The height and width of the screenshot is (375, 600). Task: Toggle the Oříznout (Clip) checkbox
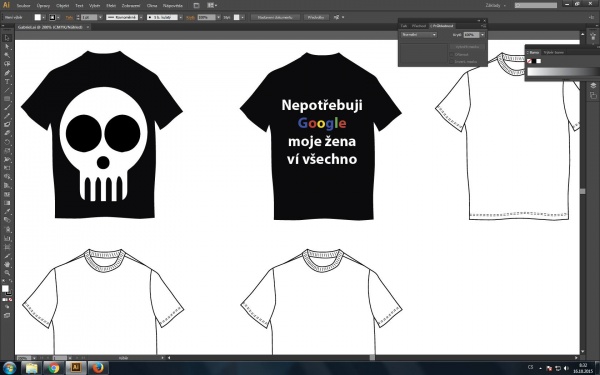tap(452, 54)
